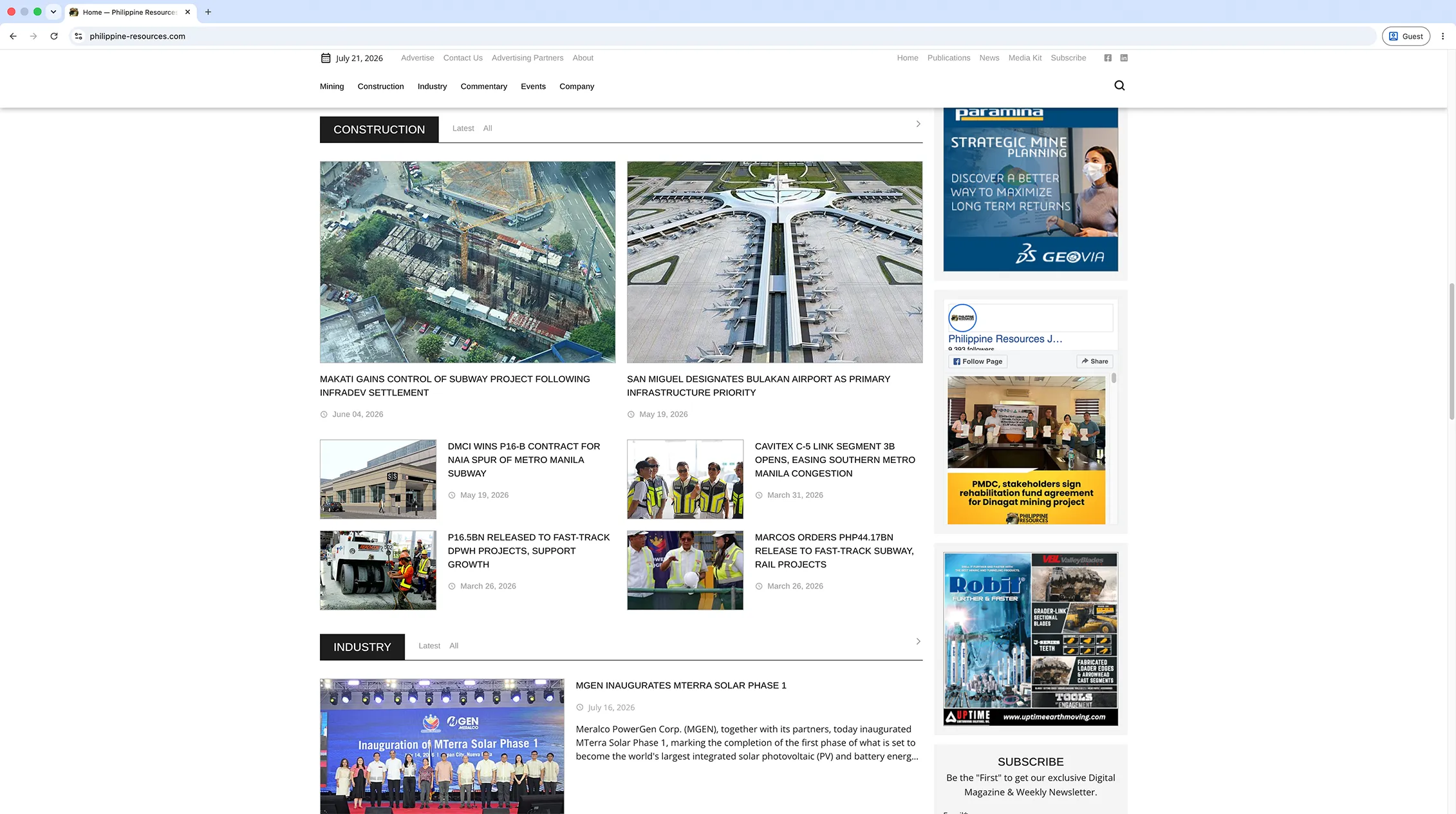Image resolution: width=1456 pixels, height=814 pixels.
Task: Select All tab in Industry section
Action: (454, 646)
